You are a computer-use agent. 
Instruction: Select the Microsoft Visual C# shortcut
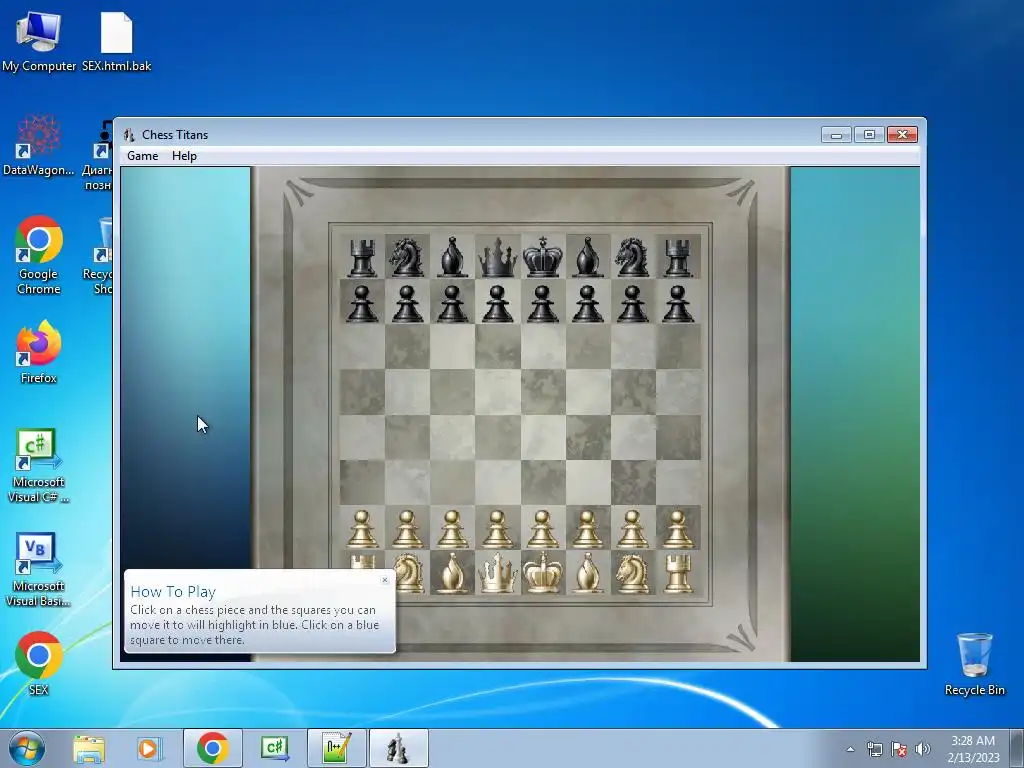click(39, 466)
